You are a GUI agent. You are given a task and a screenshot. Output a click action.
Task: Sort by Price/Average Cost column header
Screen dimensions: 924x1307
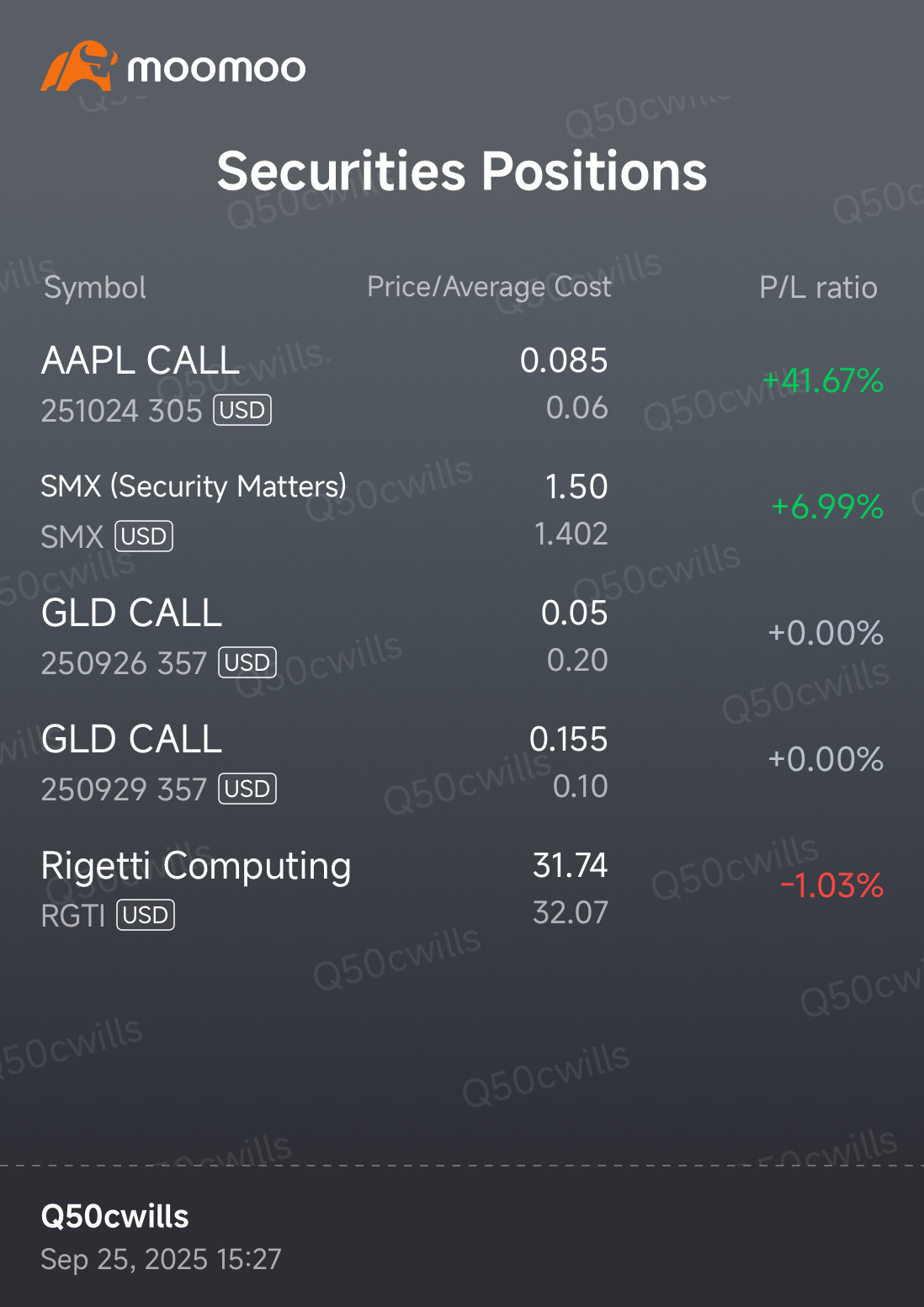click(489, 287)
